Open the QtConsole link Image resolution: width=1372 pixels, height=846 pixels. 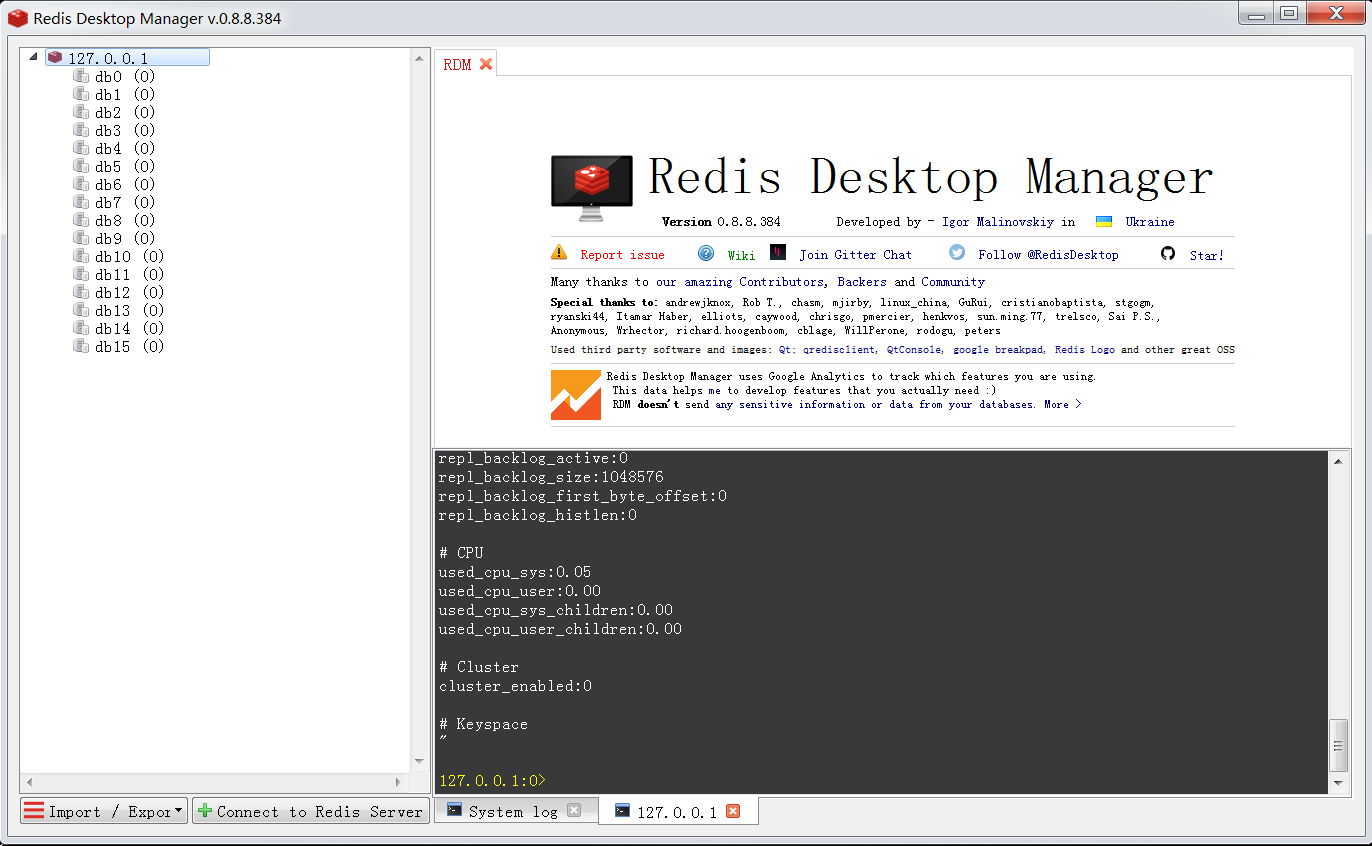tap(913, 350)
